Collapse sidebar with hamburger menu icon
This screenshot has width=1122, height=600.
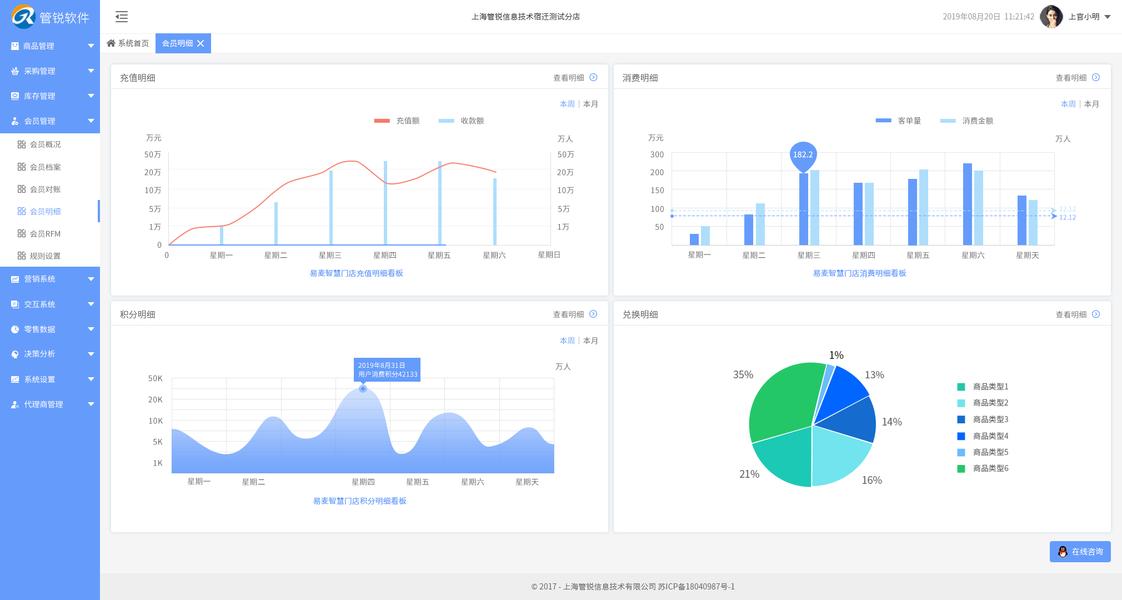tap(122, 16)
